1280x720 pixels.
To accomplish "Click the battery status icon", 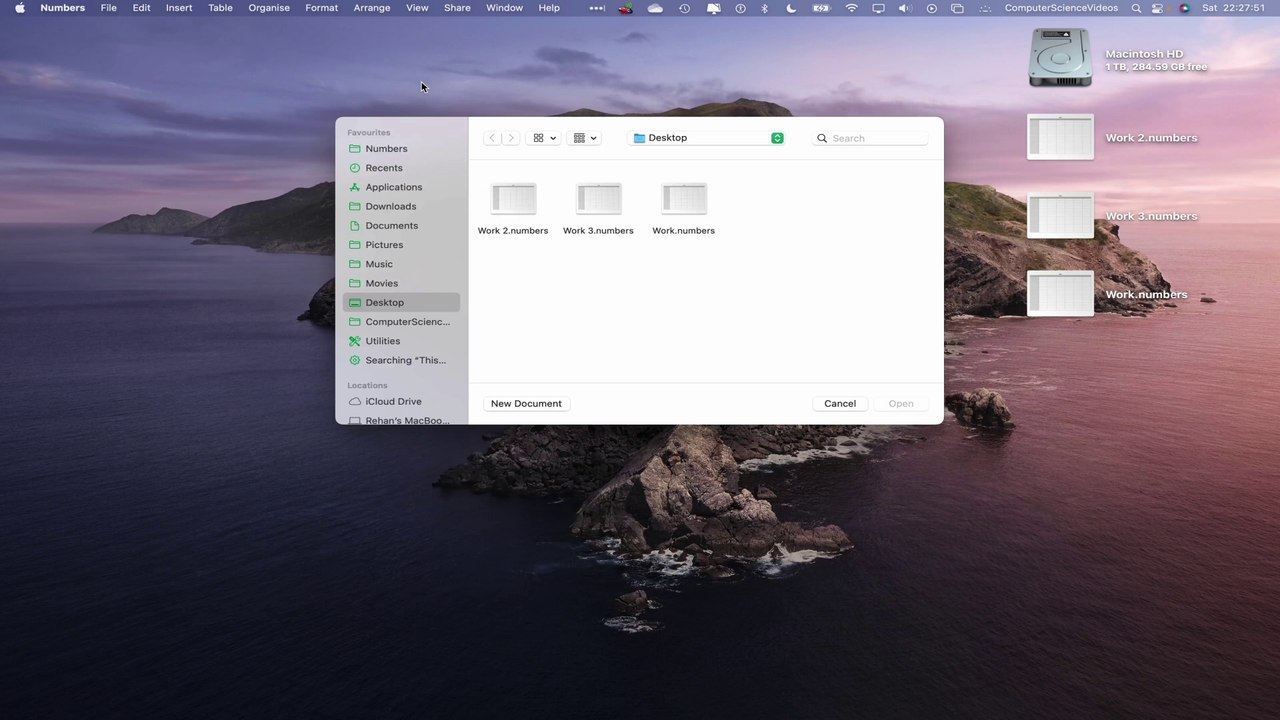I will coord(821,8).
